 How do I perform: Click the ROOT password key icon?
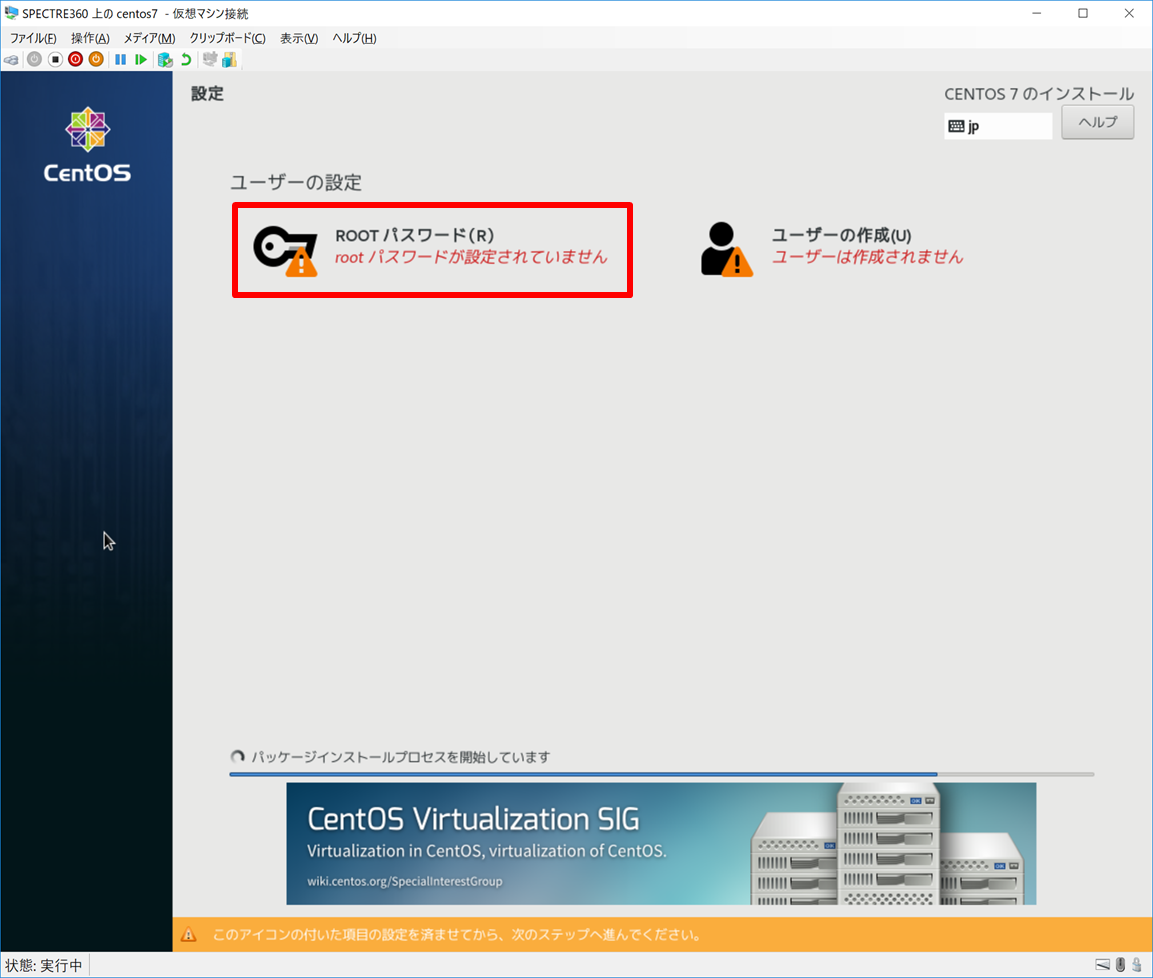click(286, 251)
